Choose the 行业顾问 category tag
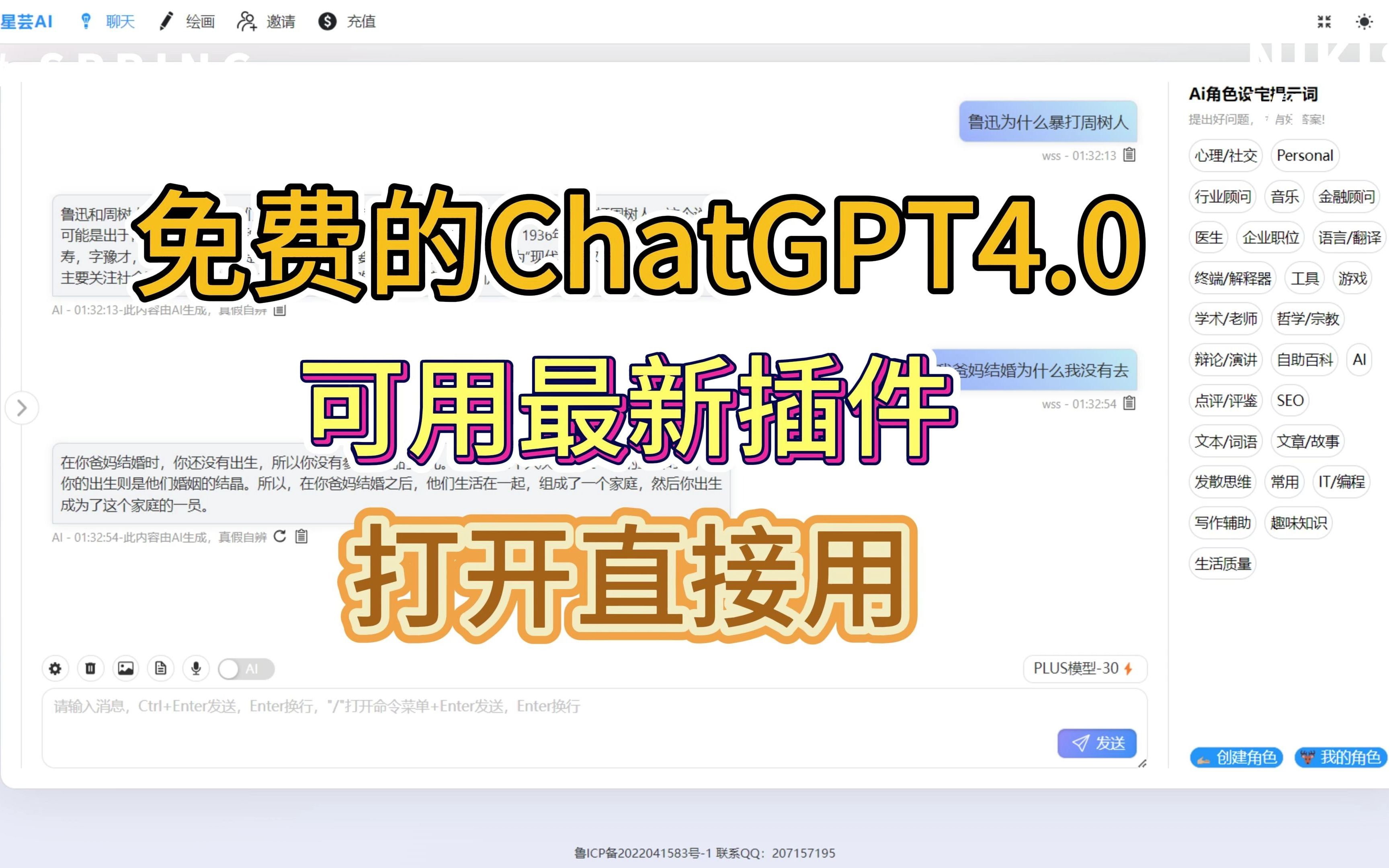1389x868 pixels. point(1223,197)
